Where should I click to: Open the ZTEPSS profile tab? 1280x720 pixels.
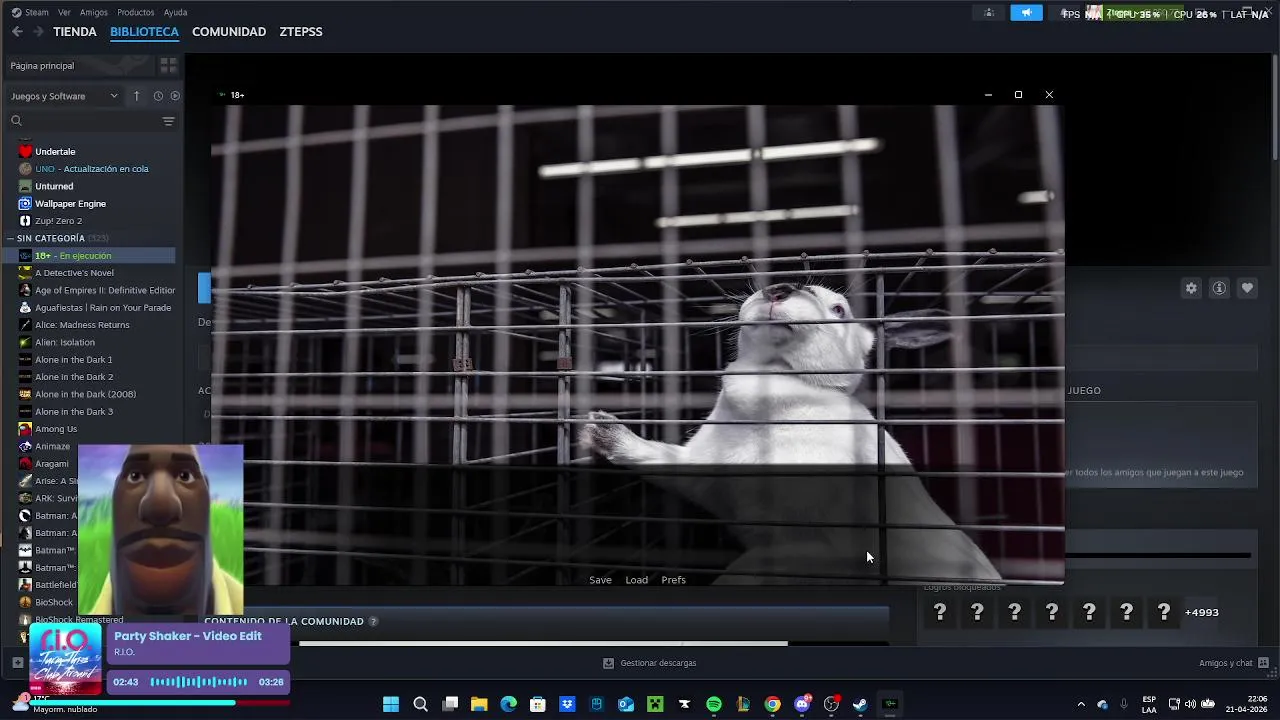point(301,32)
